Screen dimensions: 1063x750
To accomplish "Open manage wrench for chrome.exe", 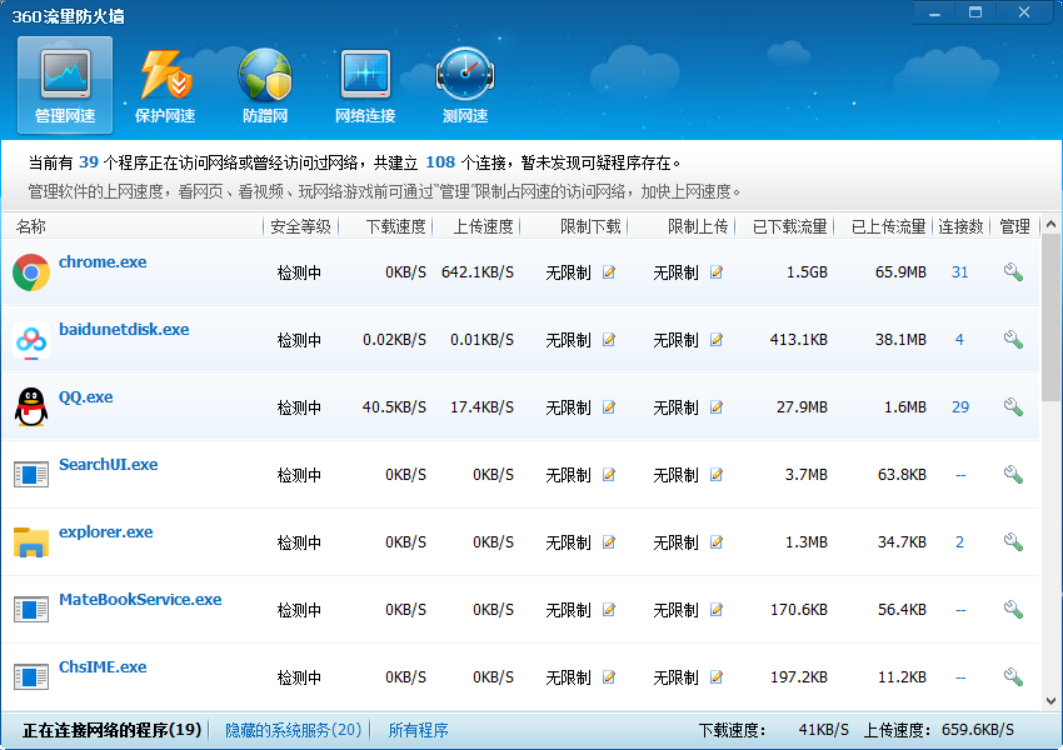I will coord(1014,272).
